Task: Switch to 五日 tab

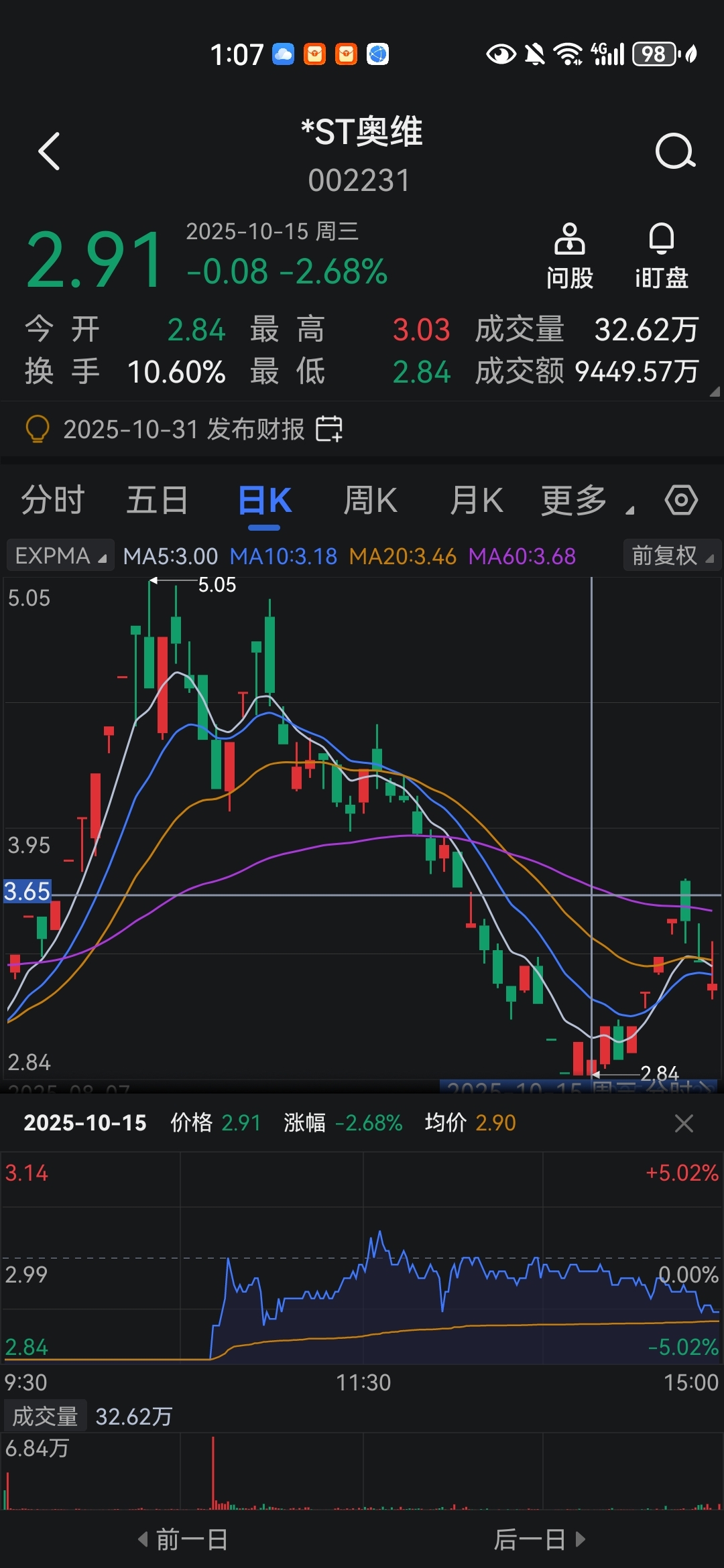Action: [x=158, y=501]
